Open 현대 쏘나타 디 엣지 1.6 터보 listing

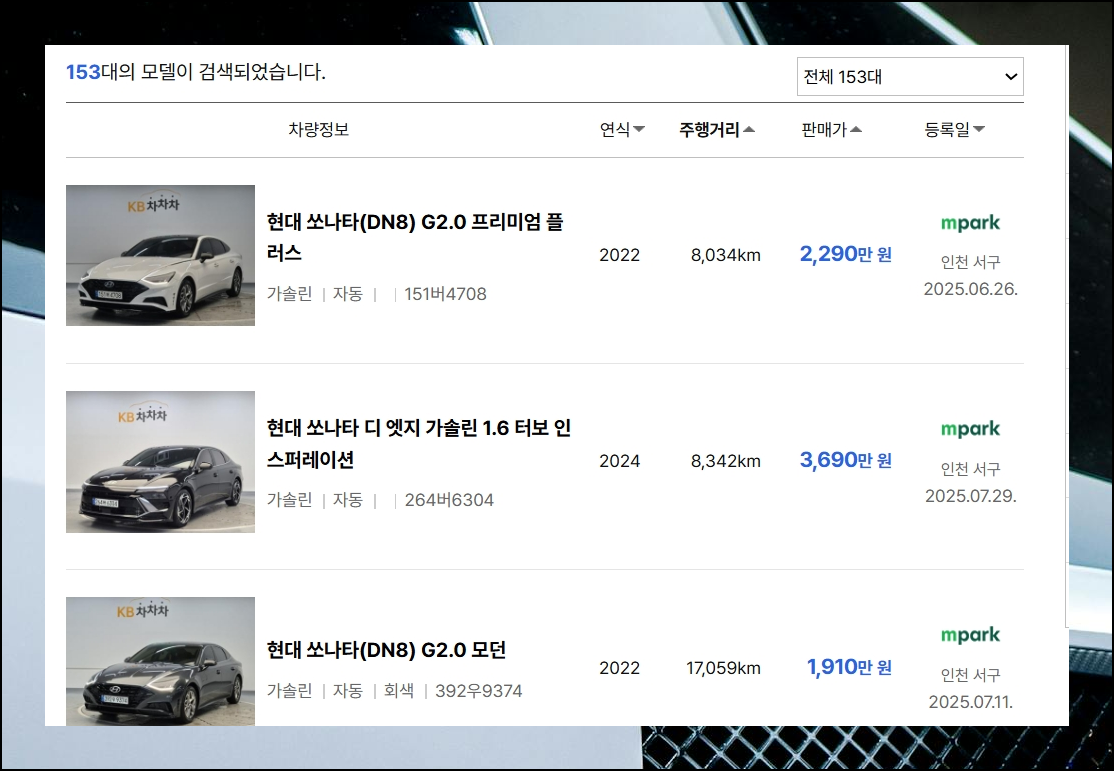(x=418, y=443)
